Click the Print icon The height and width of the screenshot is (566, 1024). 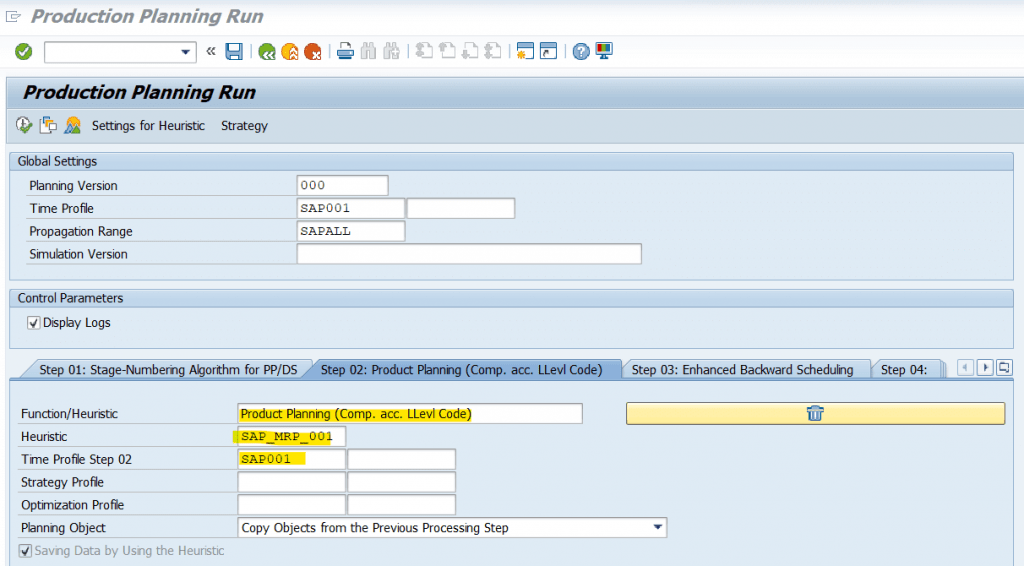coord(345,51)
